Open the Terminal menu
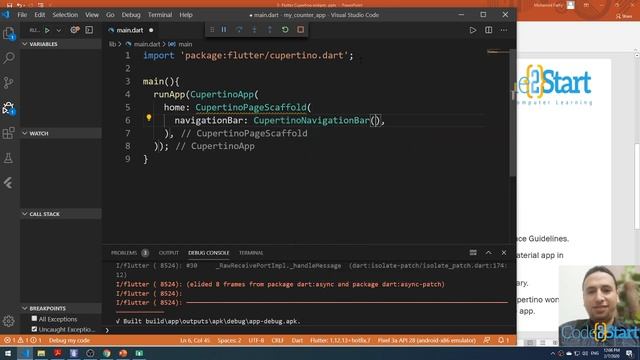This screenshot has width=640, height=360. coord(160,15)
